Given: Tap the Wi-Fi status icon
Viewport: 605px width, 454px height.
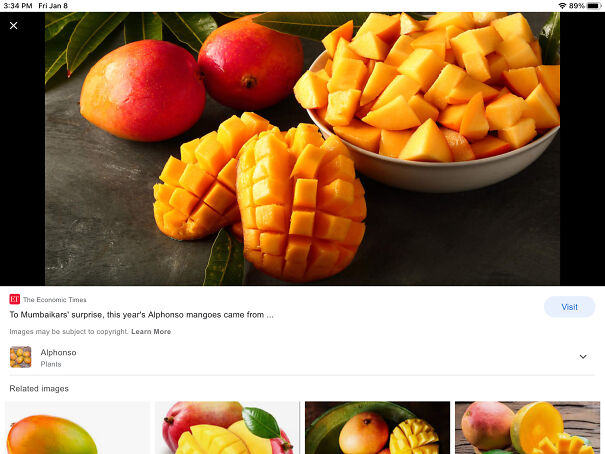Looking at the screenshot, I should pos(562,6).
